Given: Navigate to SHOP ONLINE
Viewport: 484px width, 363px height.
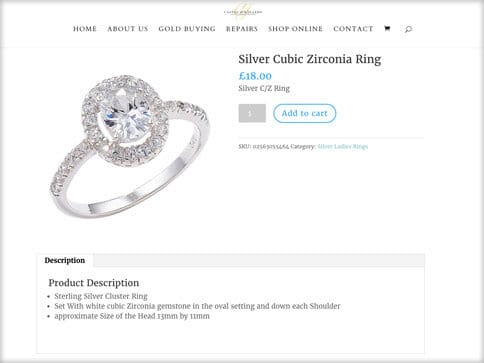Looking at the screenshot, I should (296, 29).
